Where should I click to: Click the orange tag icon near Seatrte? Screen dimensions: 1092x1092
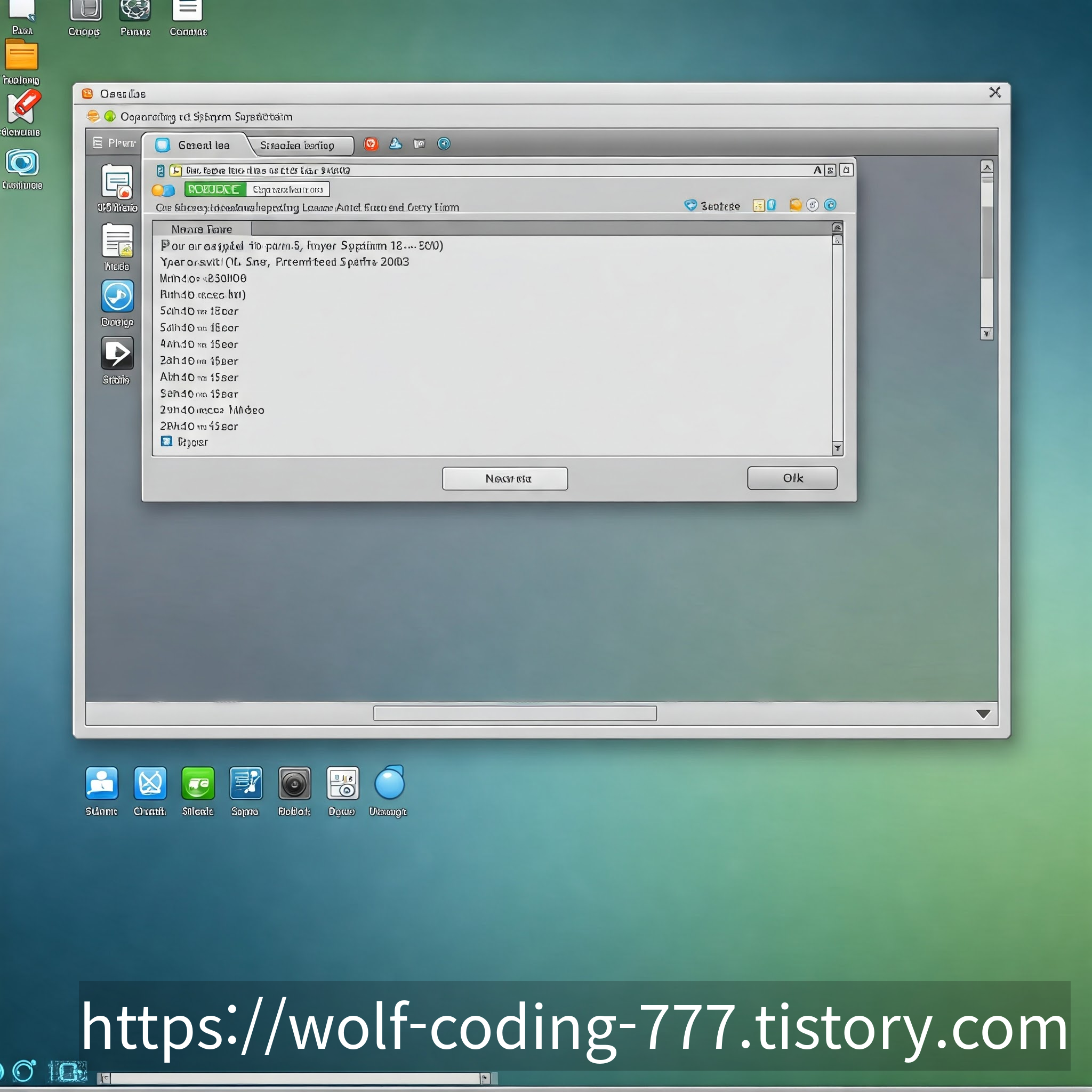coord(796,205)
